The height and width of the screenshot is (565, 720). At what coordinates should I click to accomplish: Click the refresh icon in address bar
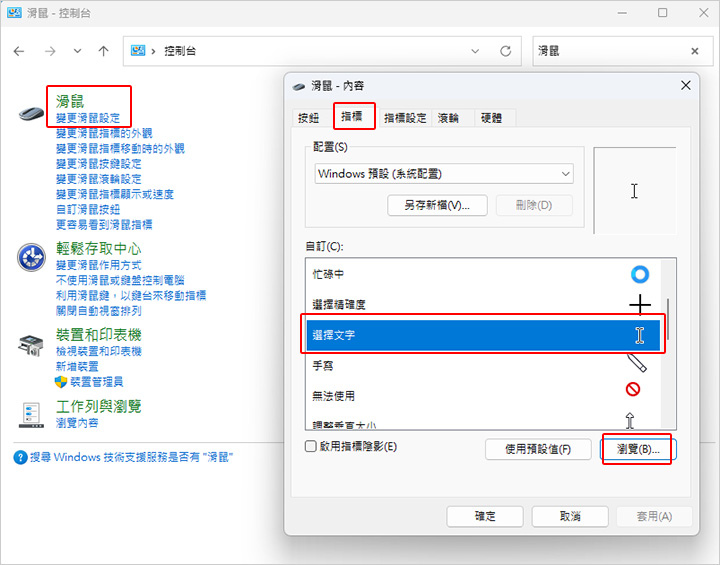[x=506, y=51]
